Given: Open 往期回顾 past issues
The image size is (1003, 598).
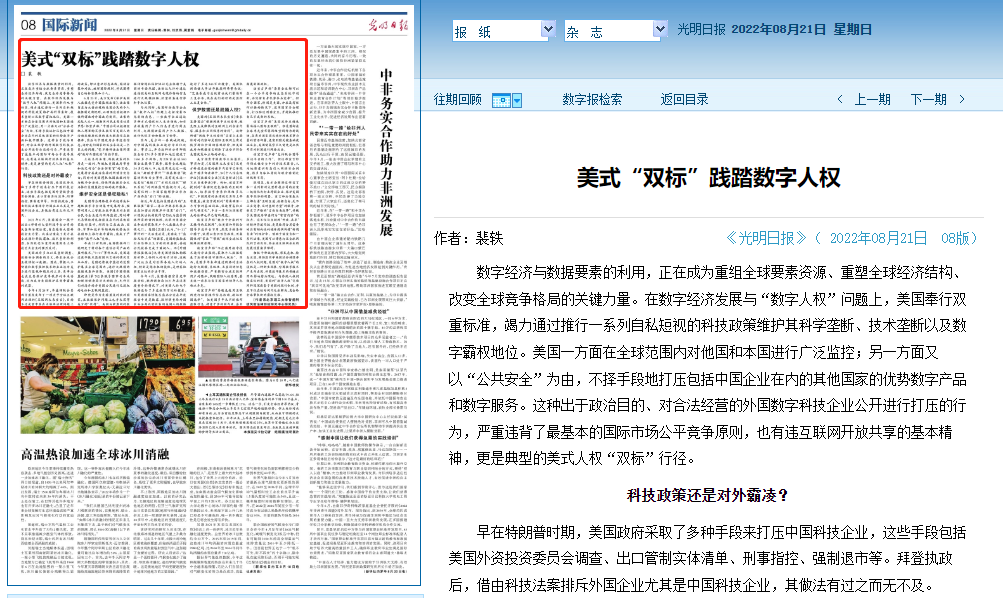Looking at the screenshot, I should [457, 99].
